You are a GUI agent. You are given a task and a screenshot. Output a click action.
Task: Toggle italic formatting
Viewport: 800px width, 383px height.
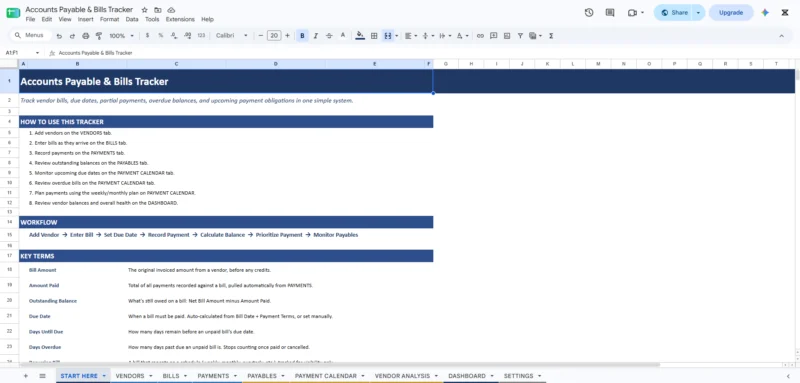pos(316,36)
